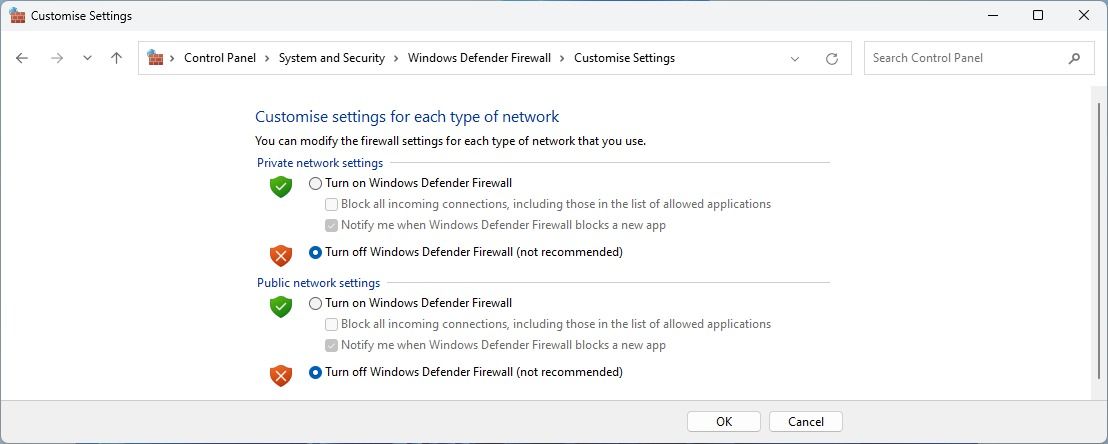Expand the address bar history dropdown

click(x=795, y=59)
